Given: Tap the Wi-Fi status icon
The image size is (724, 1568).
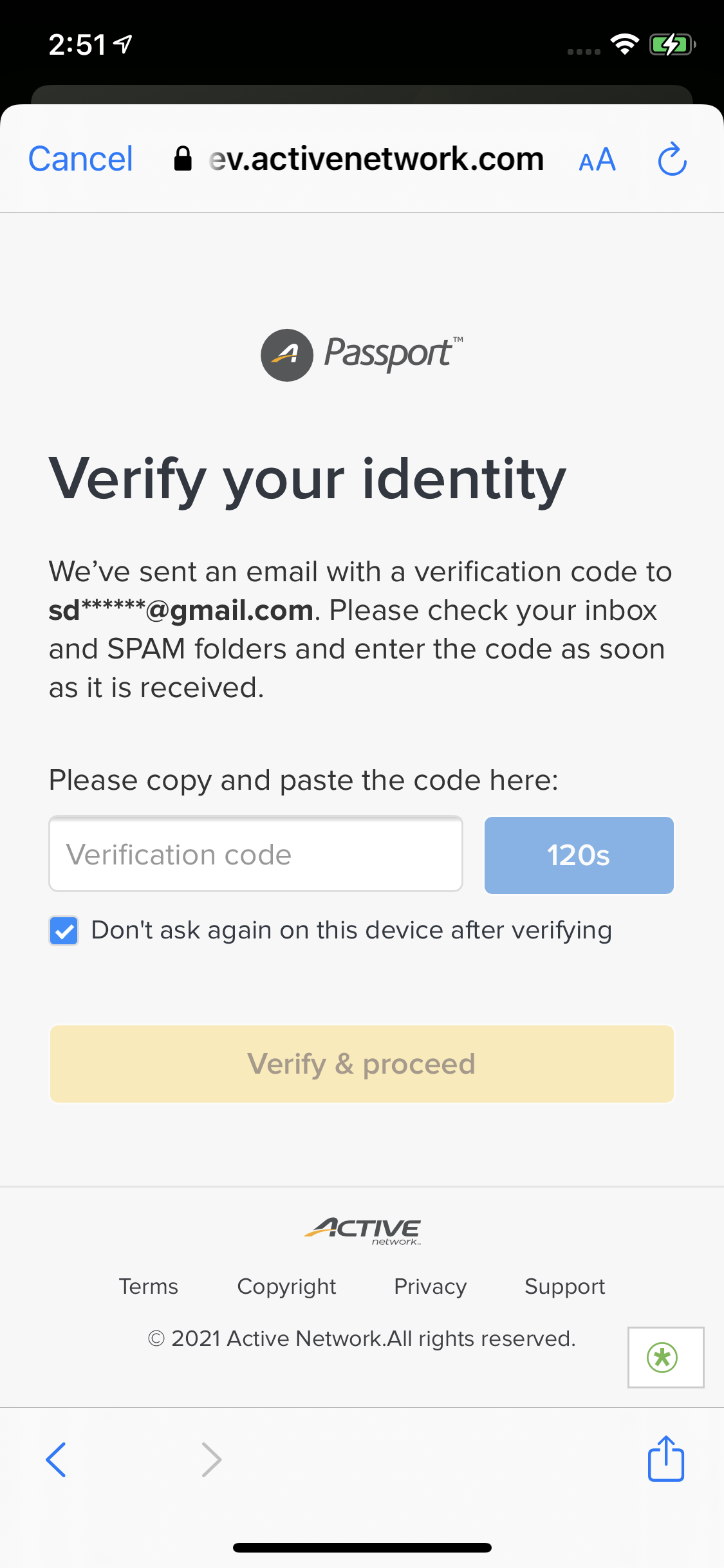Looking at the screenshot, I should (624, 44).
